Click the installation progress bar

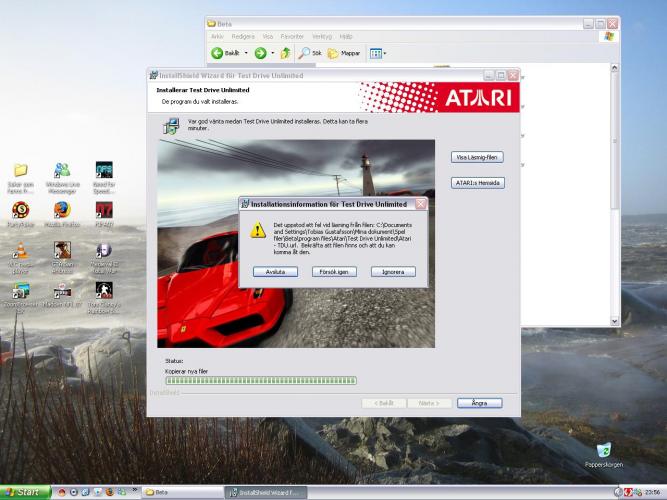(260, 380)
